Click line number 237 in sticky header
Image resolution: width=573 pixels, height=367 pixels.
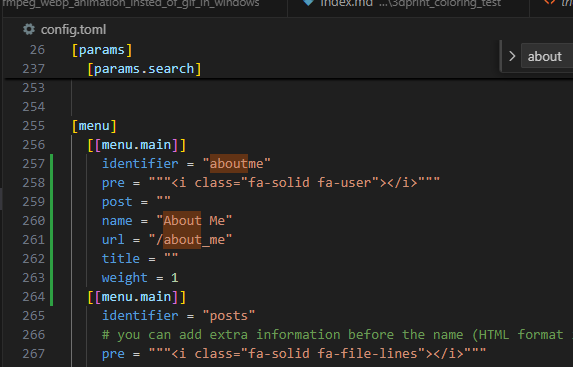34,69
